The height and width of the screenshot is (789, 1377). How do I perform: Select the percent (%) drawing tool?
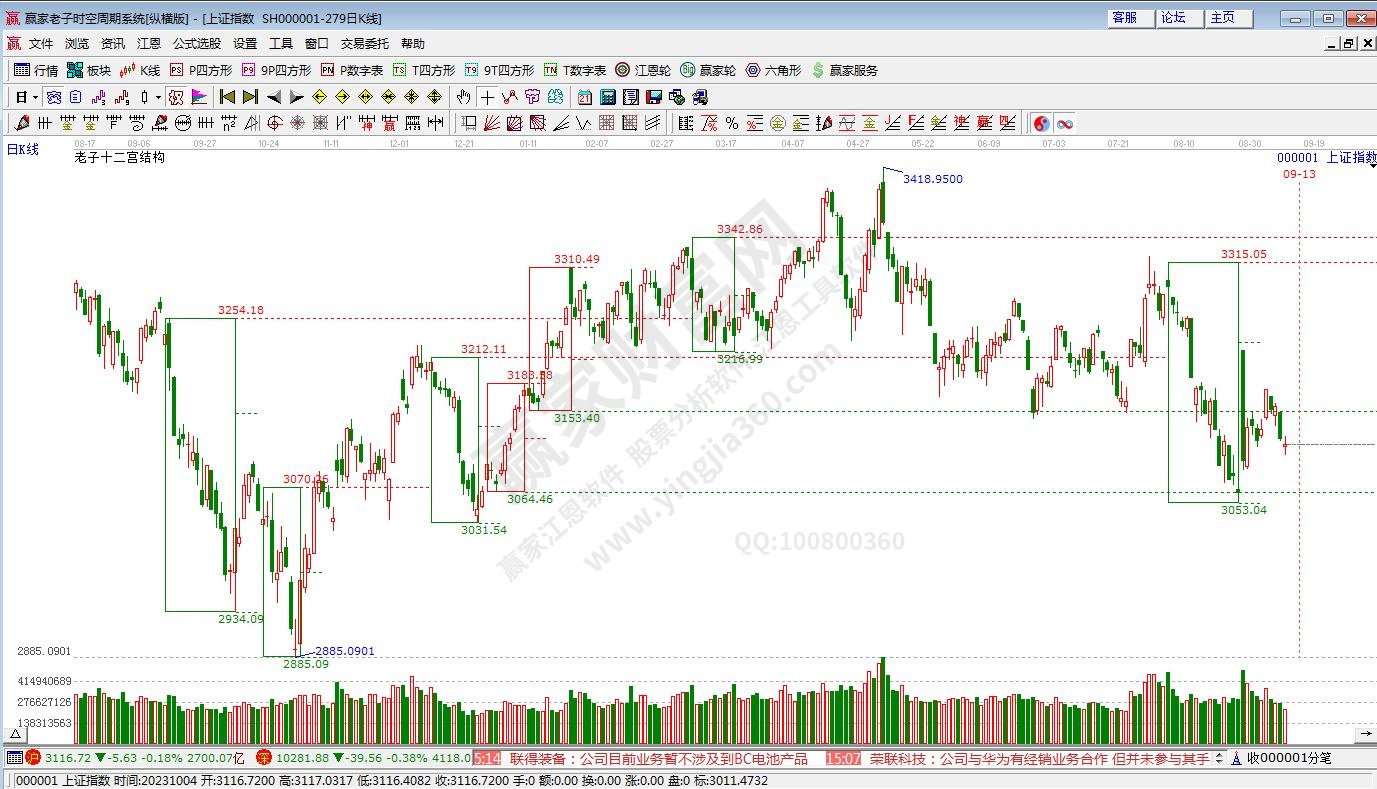pyautogui.click(x=731, y=123)
